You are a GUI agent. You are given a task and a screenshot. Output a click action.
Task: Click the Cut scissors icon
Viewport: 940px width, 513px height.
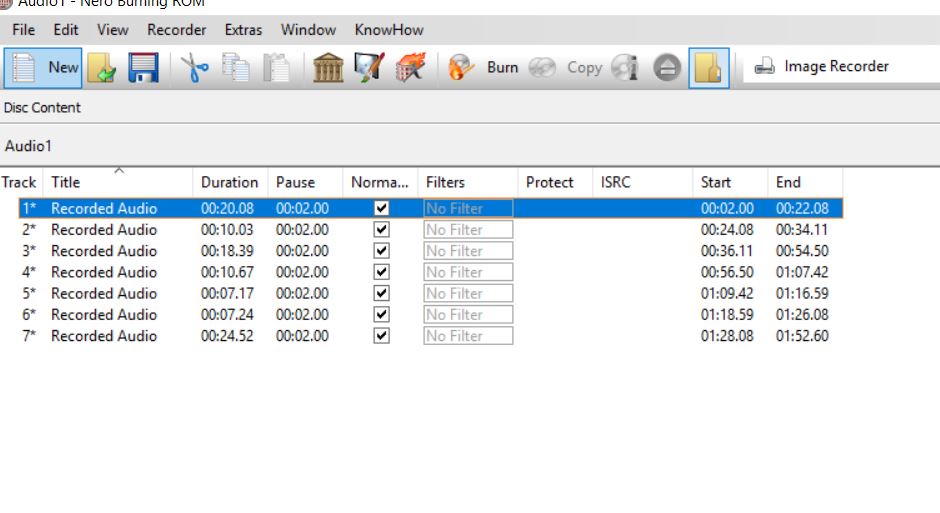pyautogui.click(x=194, y=68)
